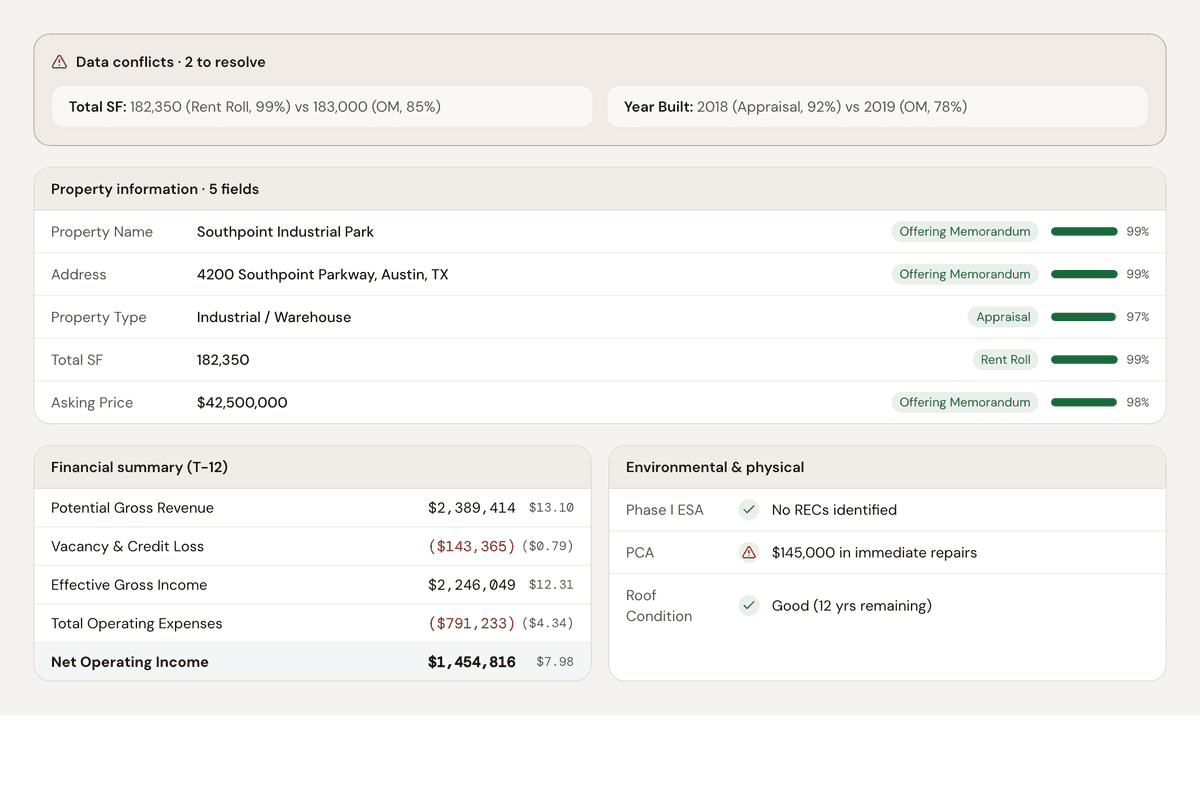Viewport: 1200px width, 800px height.
Task: Select the Total Operating Expenses amount ($791,233)
Action: click(x=472, y=624)
